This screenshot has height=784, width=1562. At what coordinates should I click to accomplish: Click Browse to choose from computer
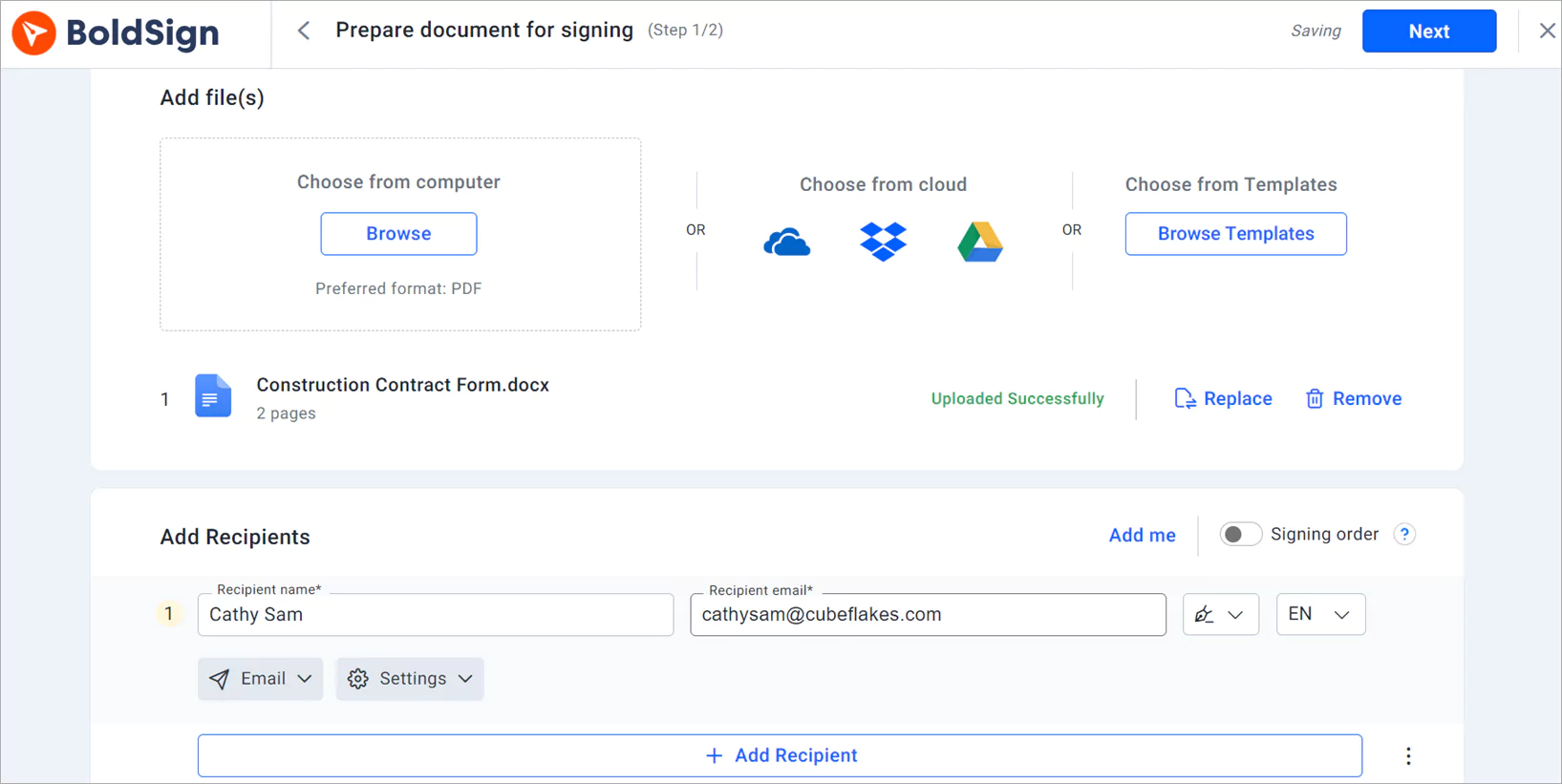(398, 234)
